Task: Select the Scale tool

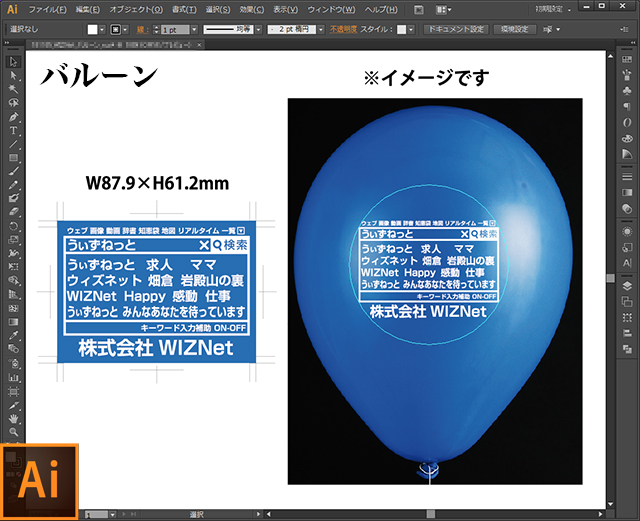Action: [x=13, y=240]
